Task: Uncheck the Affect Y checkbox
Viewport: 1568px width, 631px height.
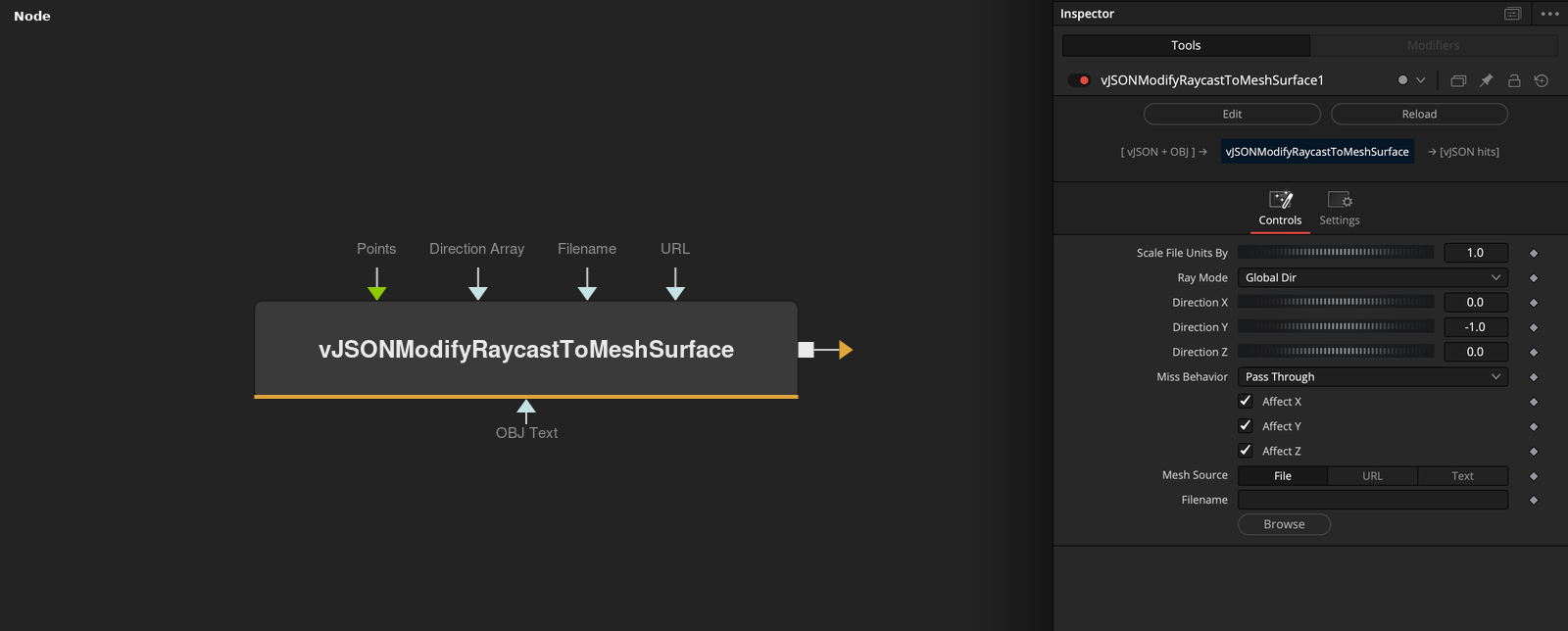Action: (1246, 426)
